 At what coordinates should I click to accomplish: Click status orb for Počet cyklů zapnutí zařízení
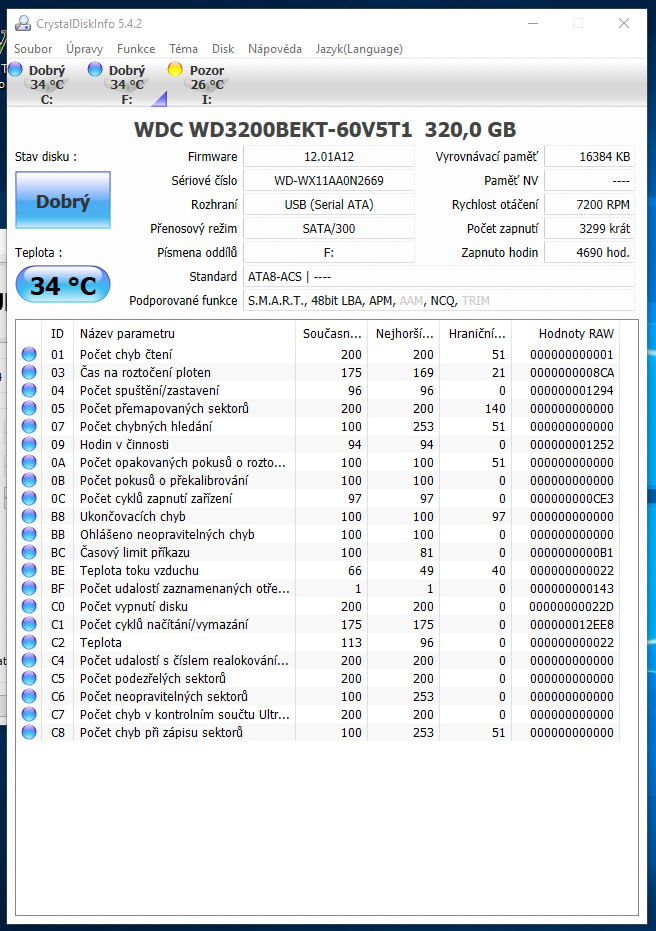pyautogui.click(x=29, y=498)
